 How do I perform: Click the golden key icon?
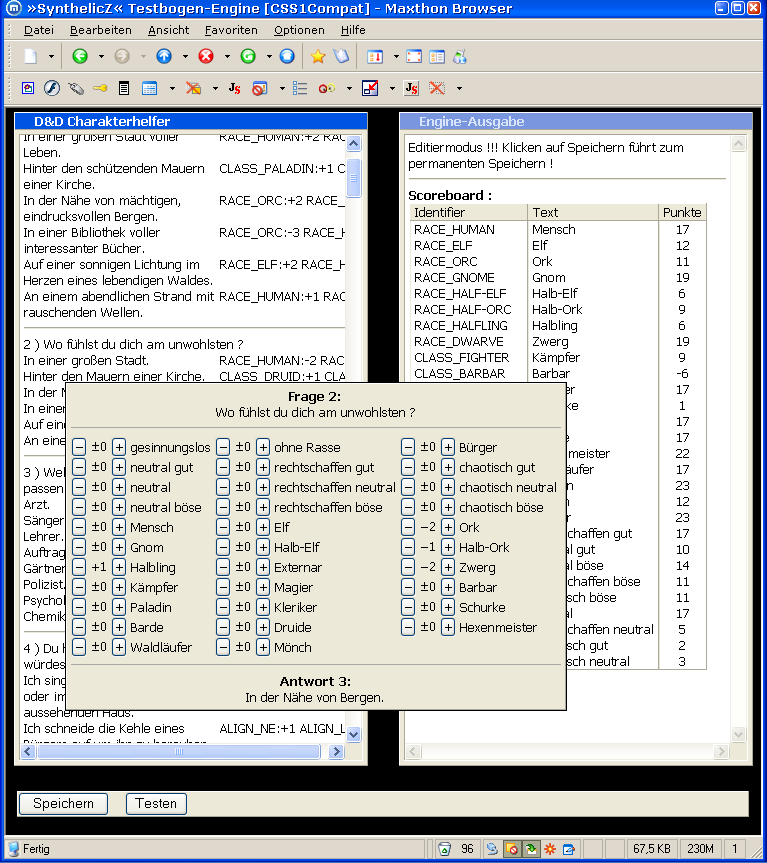[x=100, y=88]
